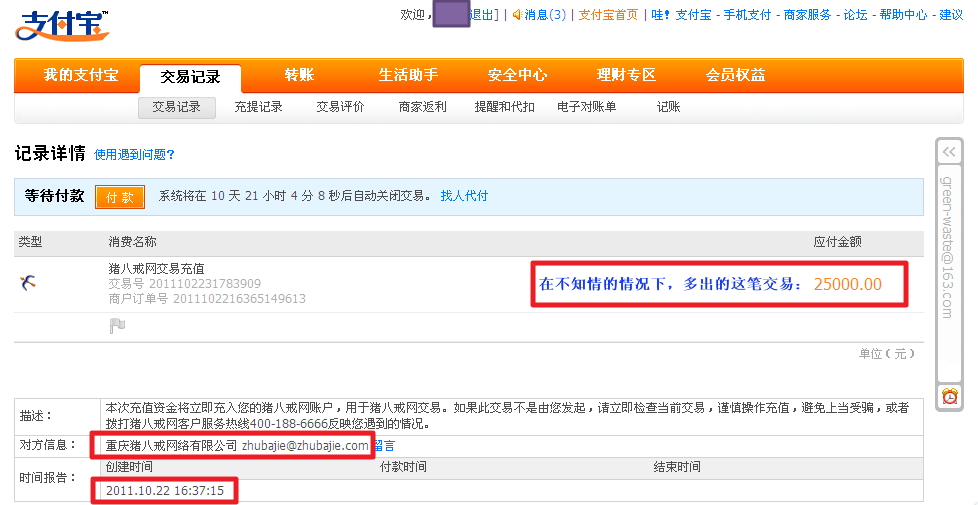This screenshot has height=505, width=978.
Task: Open the 消息(3) link
Action: click(545, 15)
